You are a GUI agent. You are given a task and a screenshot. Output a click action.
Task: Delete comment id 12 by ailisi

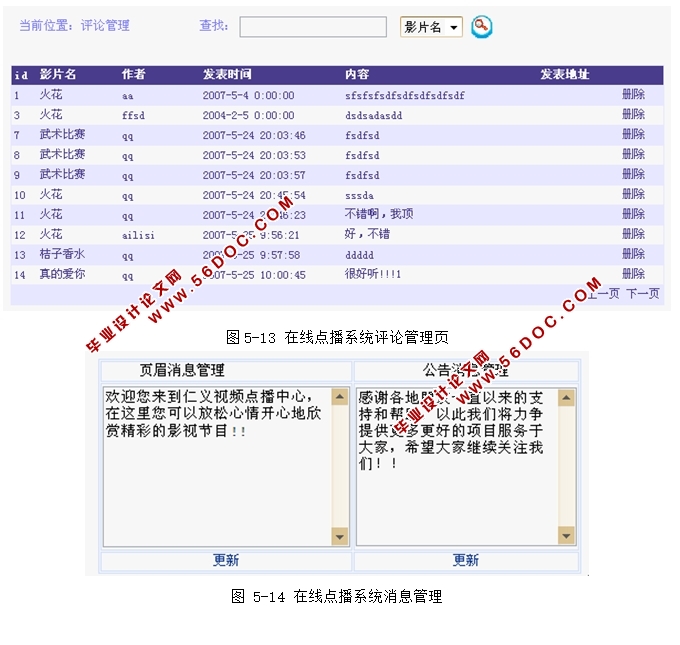[x=633, y=234]
